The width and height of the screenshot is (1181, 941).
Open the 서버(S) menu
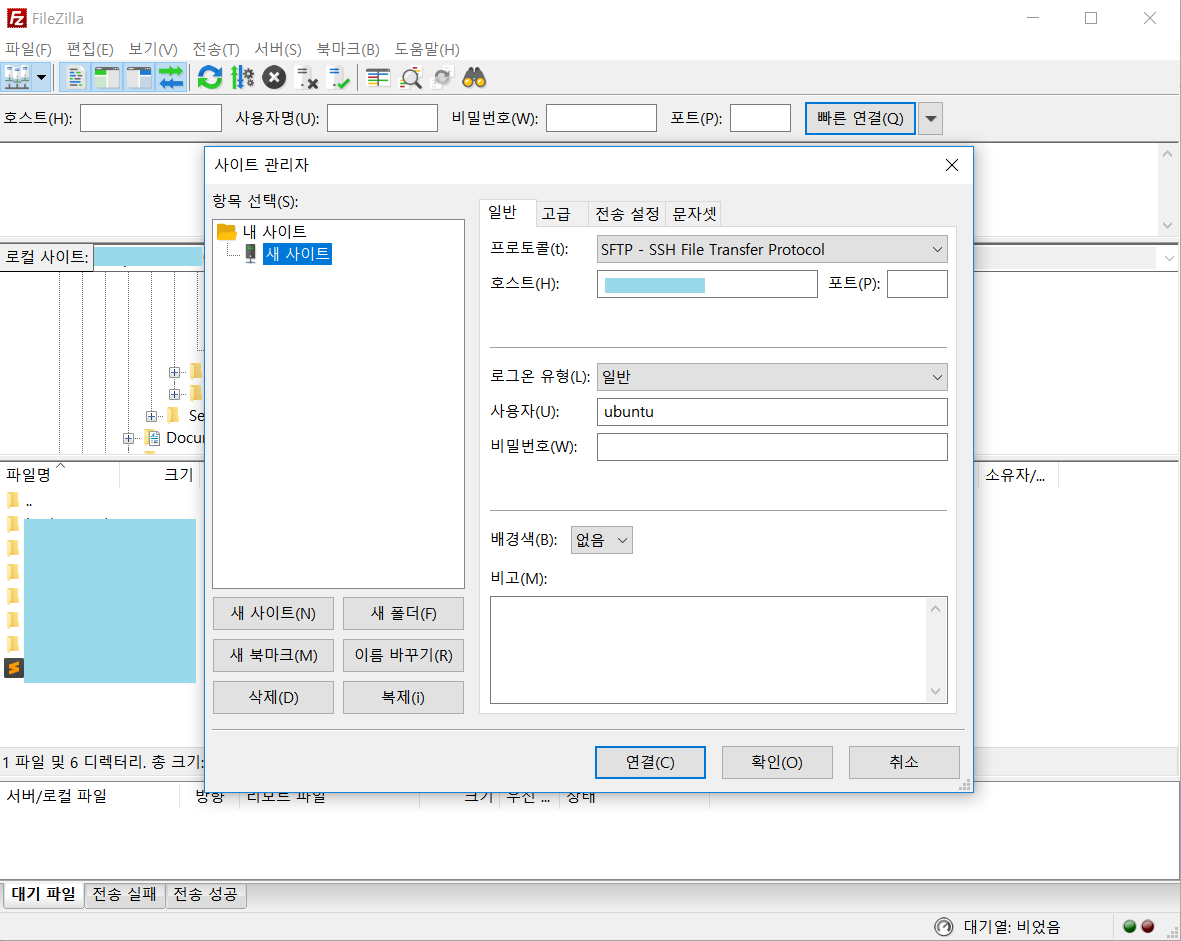click(278, 49)
